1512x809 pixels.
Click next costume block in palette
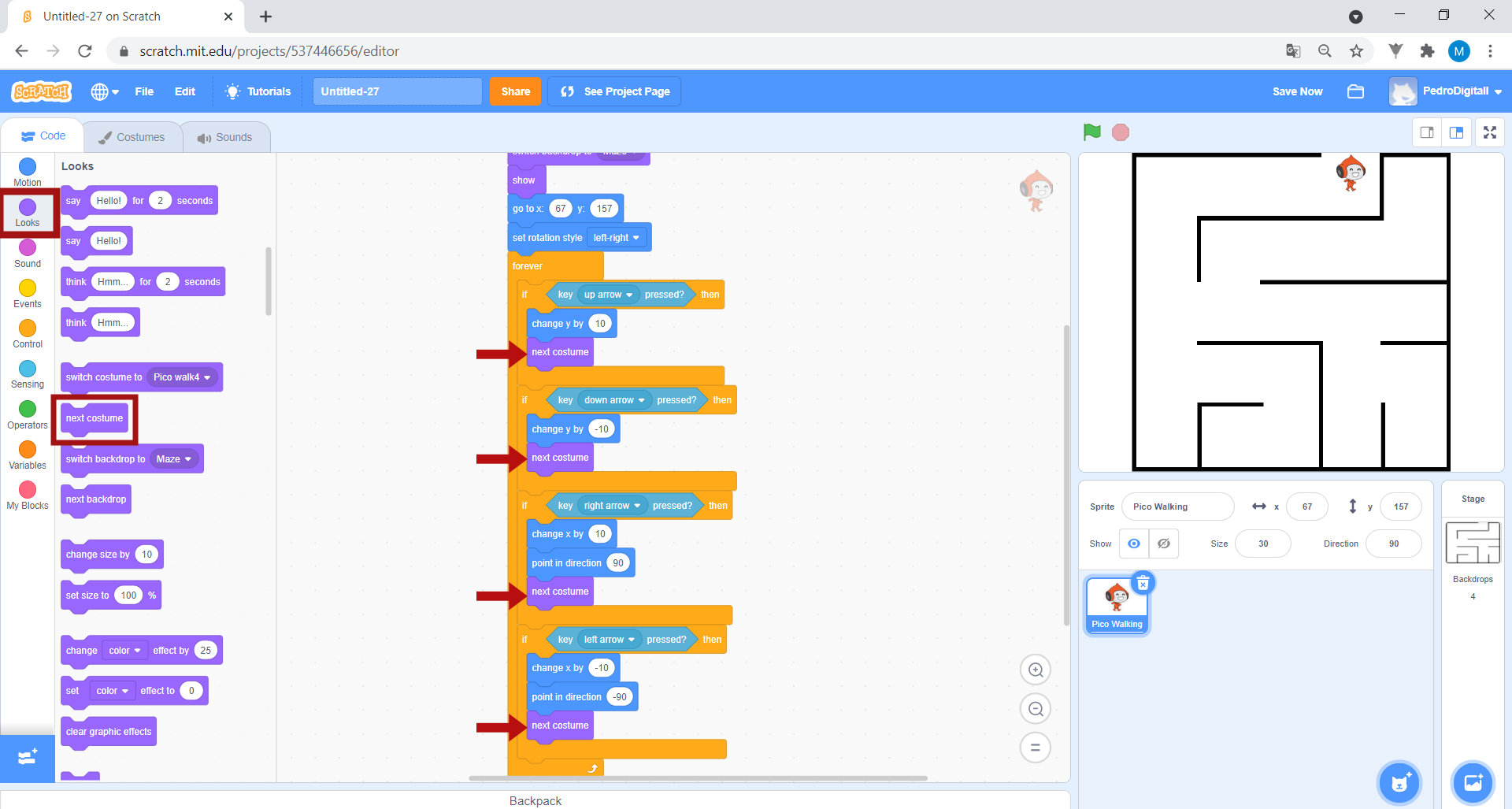(94, 418)
